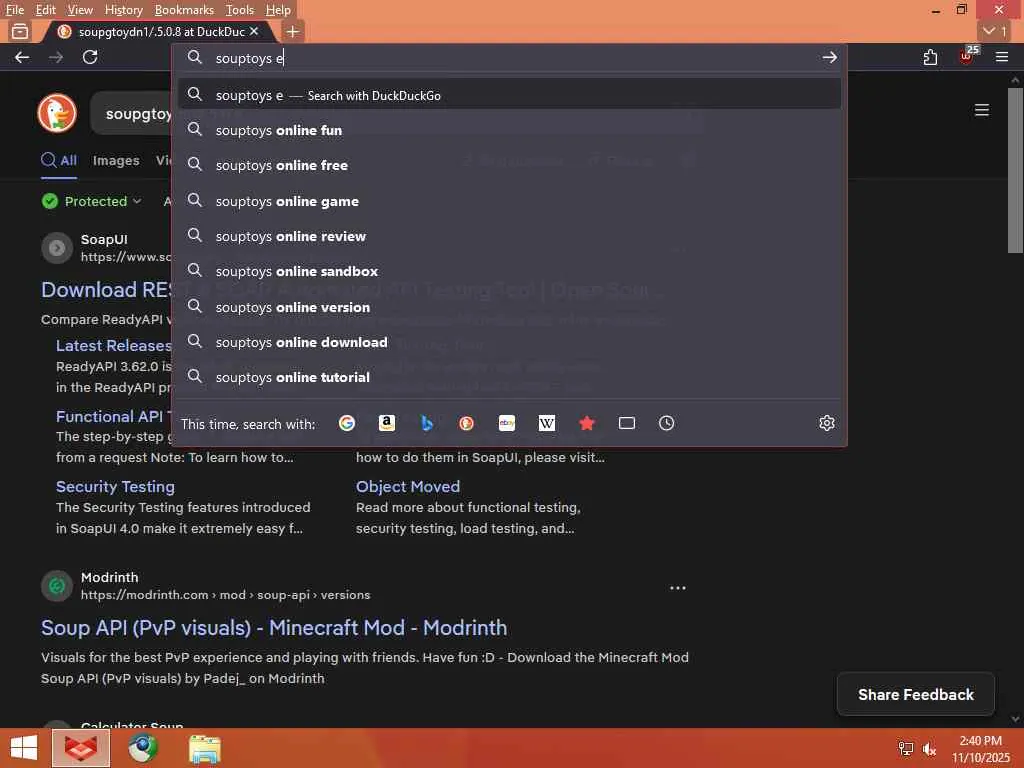Open the Tools menu
1024x768 pixels.
coord(240,10)
